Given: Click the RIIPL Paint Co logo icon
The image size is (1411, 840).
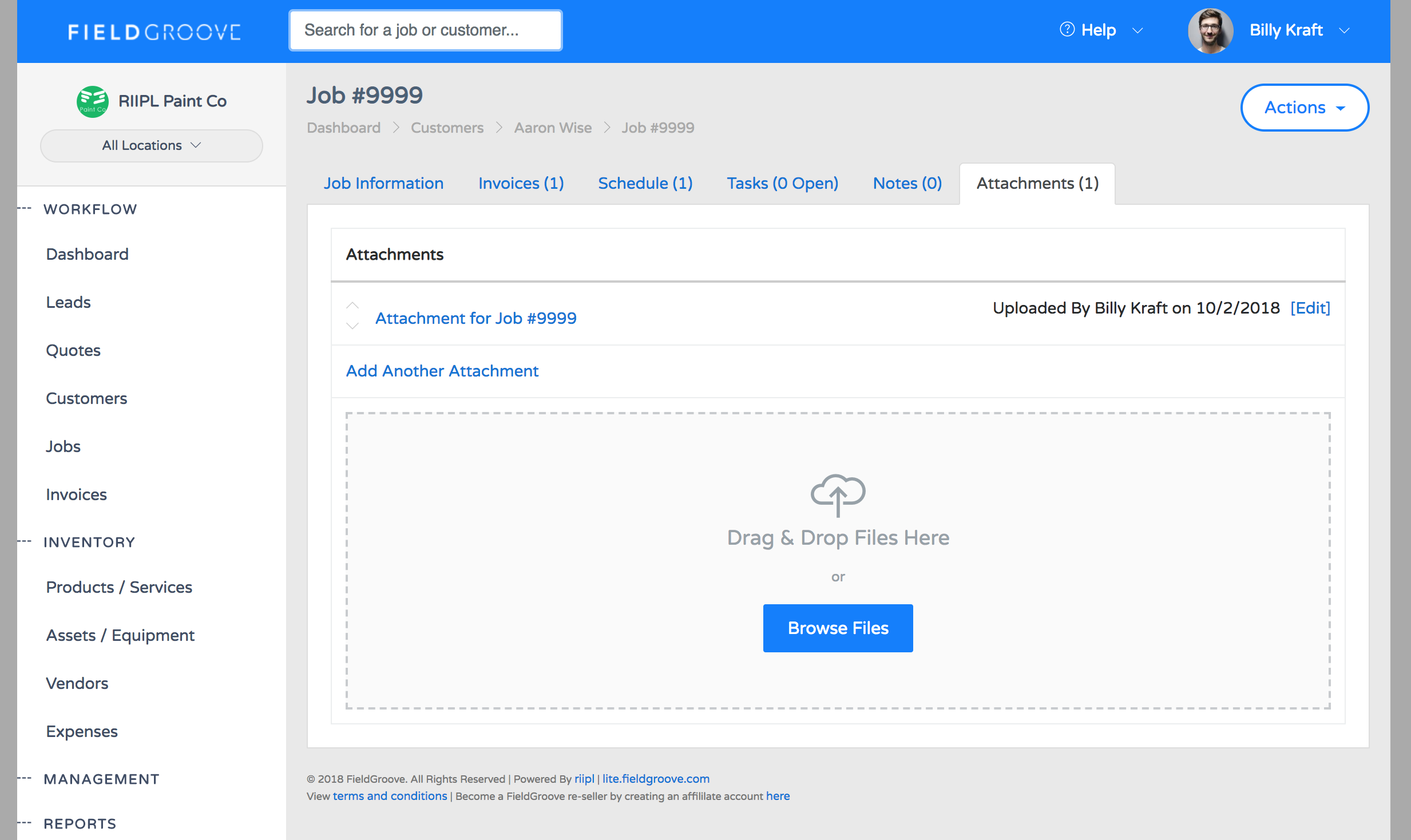Looking at the screenshot, I should tap(92, 101).
